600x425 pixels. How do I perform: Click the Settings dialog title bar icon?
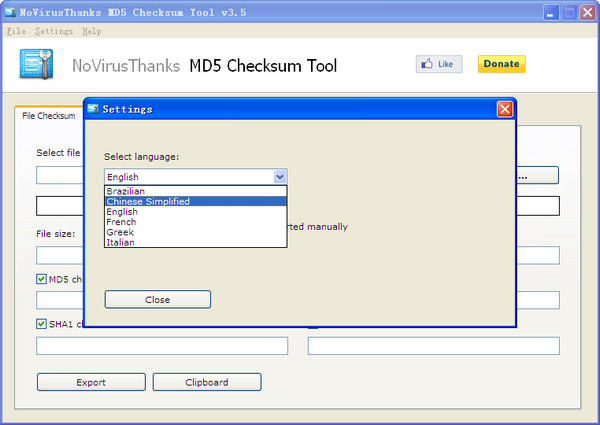pyautogui.click(x=93, y=109)
